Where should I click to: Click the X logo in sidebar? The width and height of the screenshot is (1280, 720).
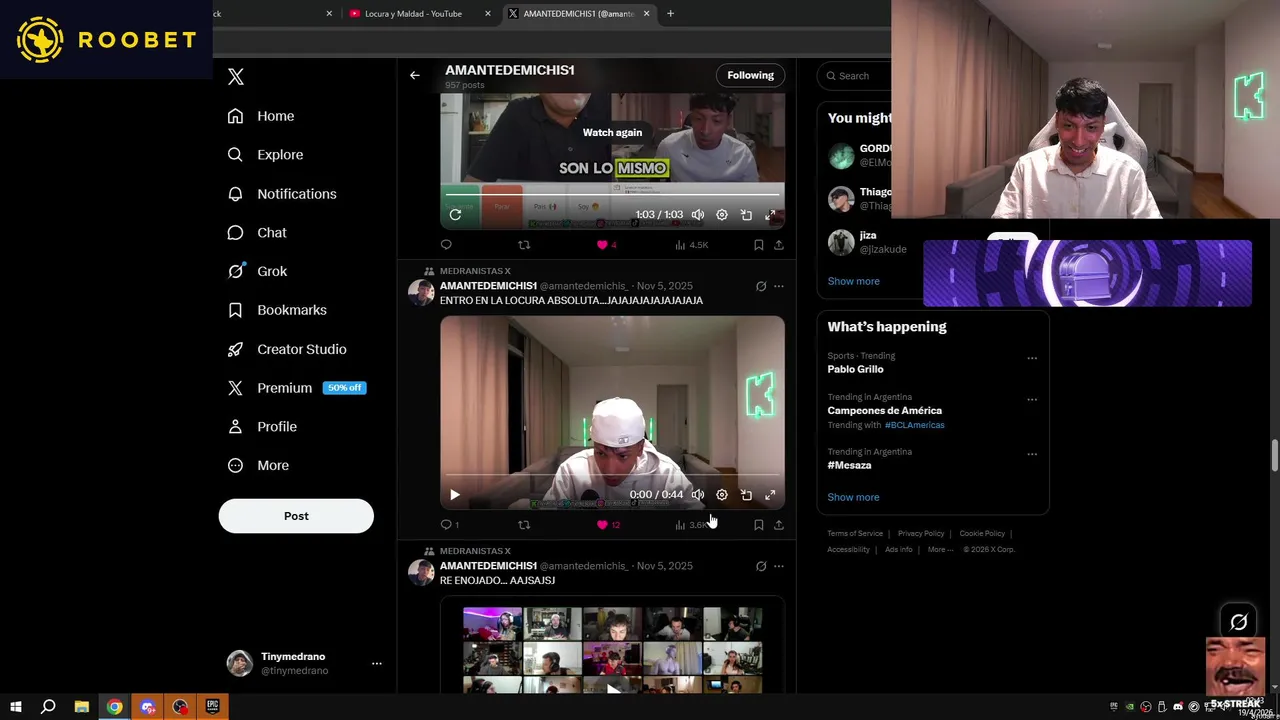point(236,77)
